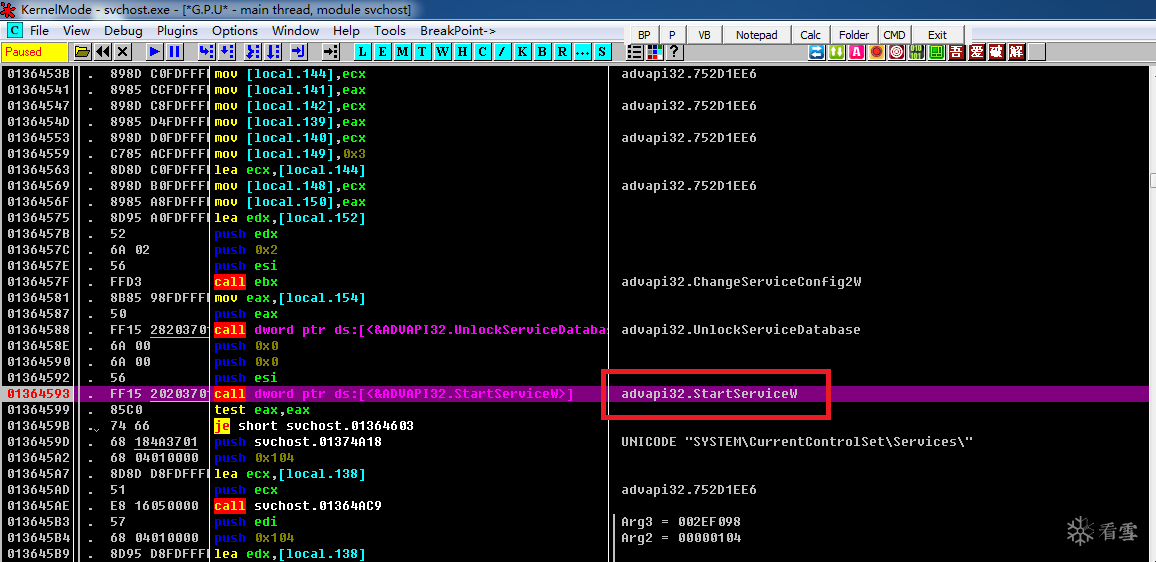Click the green window layout icon
This screenshot has width=1156, height=562.
click(x=936, y=52)
